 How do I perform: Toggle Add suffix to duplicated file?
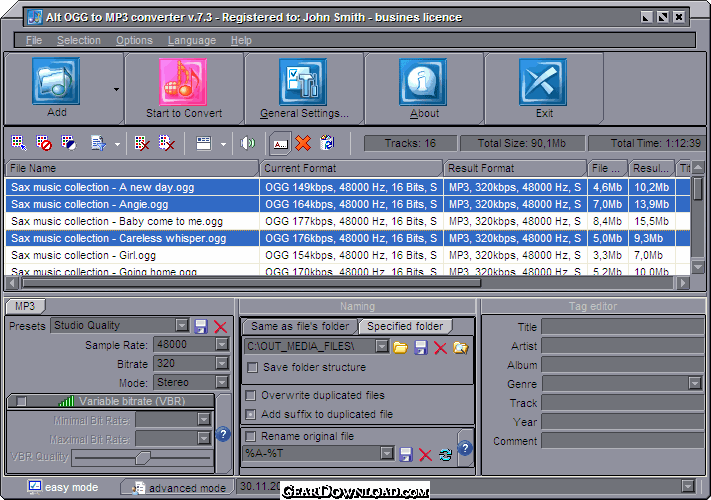click(250, 414)
